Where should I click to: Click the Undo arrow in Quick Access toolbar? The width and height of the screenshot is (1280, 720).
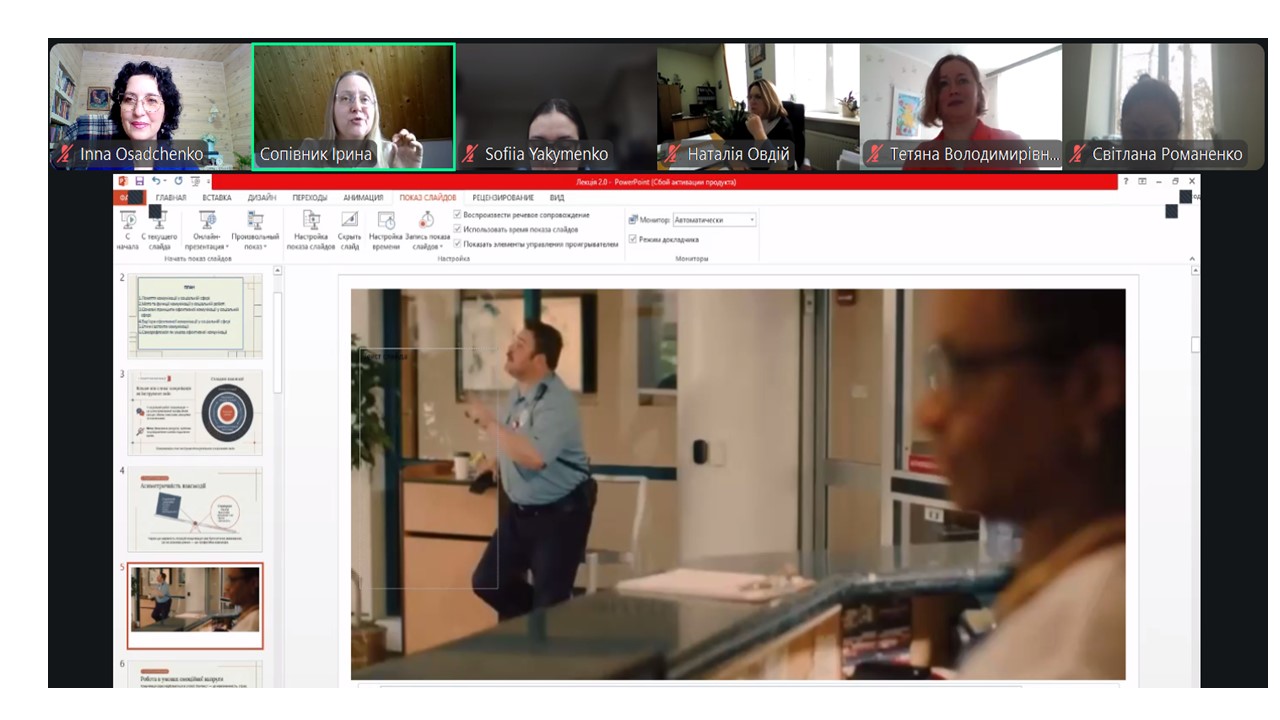[x=156, y=181]
